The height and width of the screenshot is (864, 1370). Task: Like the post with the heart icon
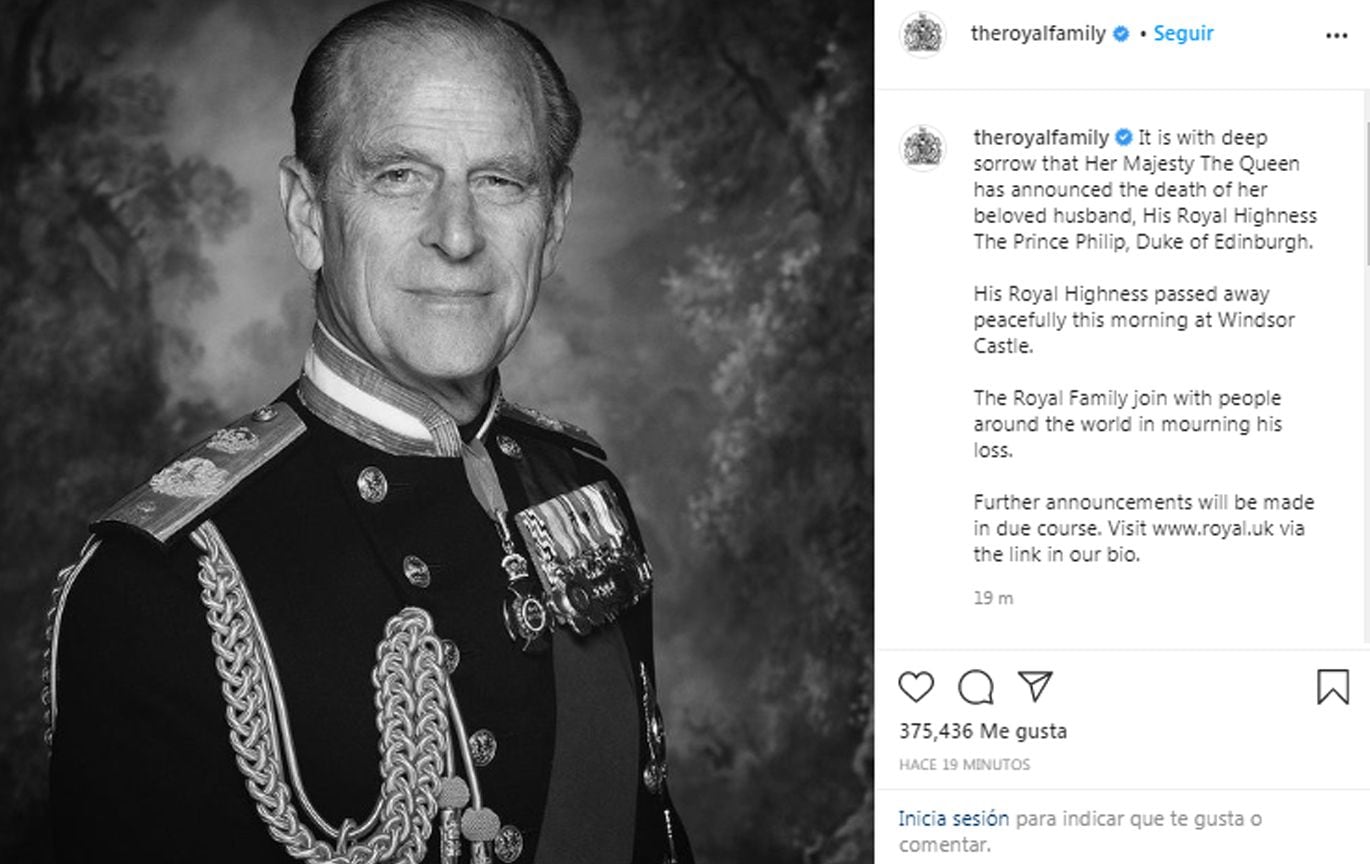click(915, 687)
